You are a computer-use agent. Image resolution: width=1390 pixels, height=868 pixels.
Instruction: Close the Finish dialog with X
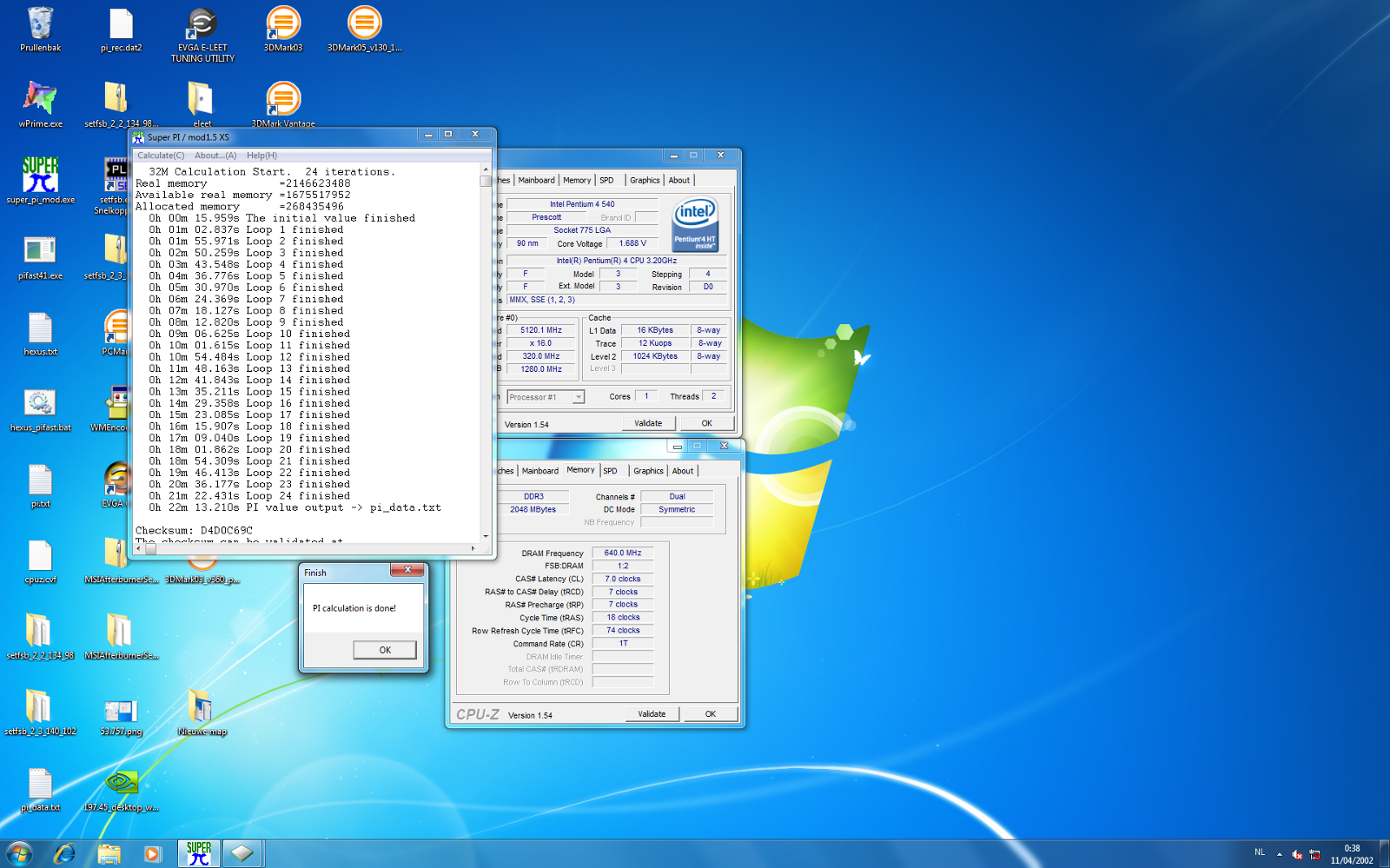407,570
